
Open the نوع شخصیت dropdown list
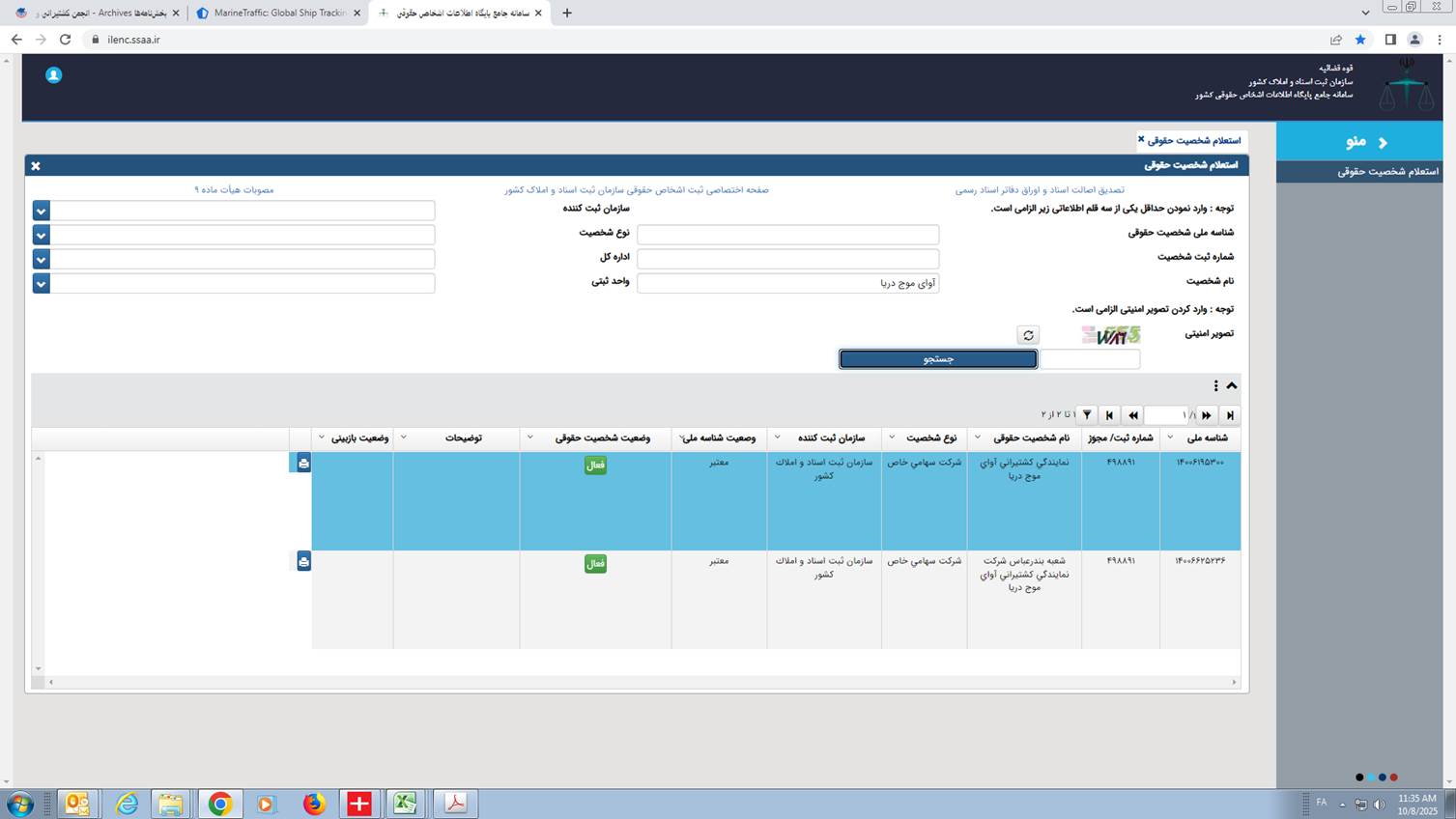(41, 235)
